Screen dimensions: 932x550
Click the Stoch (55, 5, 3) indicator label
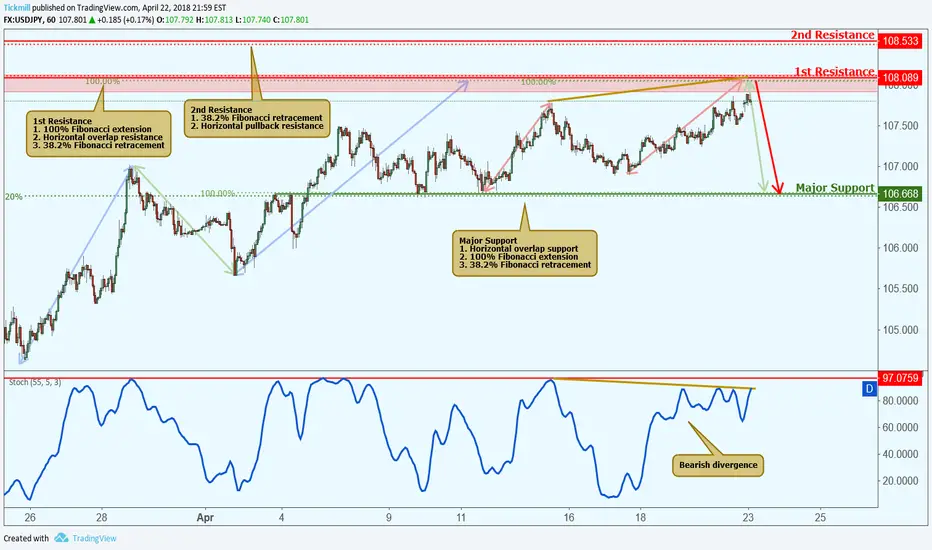(34, 382)
